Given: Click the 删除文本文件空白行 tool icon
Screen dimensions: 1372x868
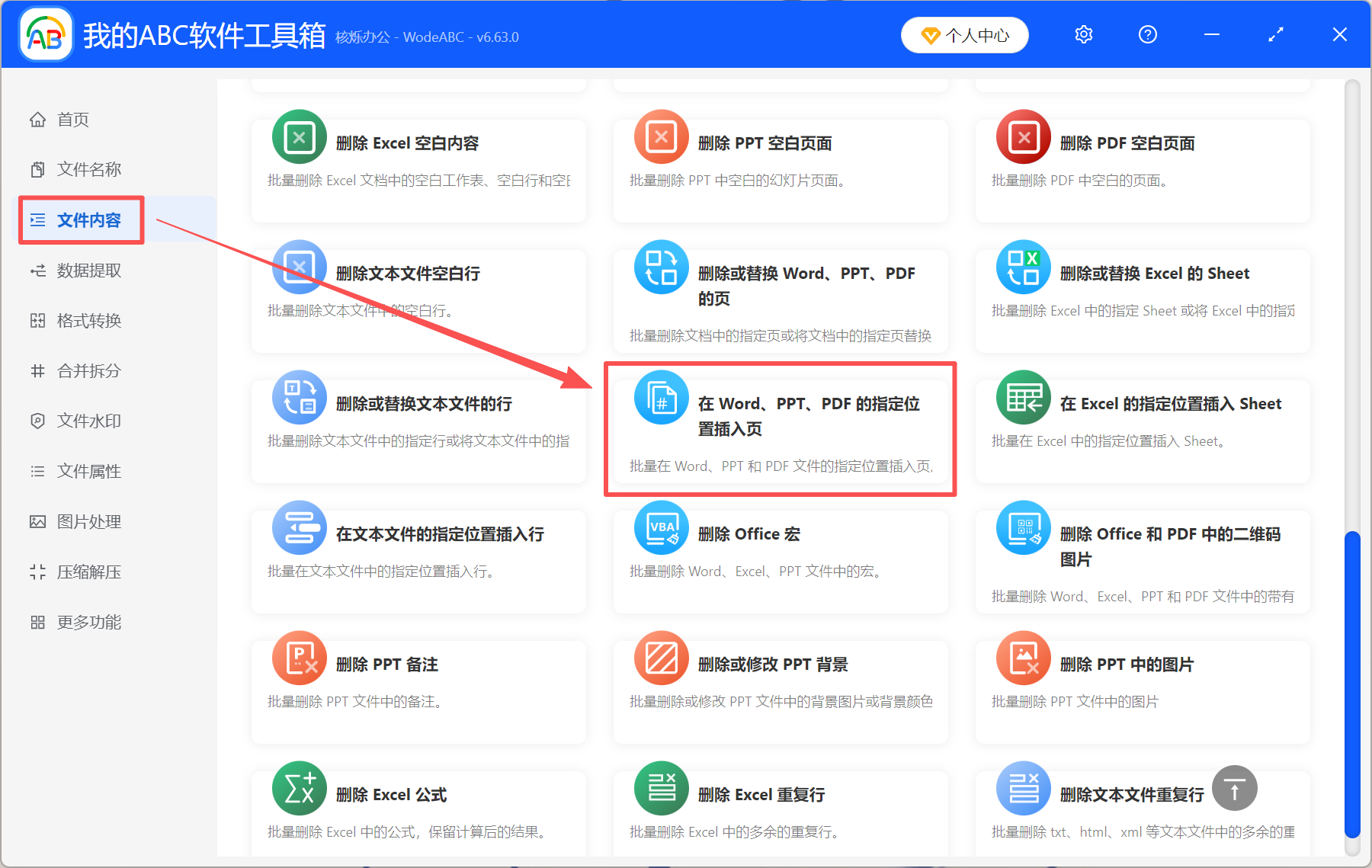Looking at the screenshot, I should (x=299, y=267).
